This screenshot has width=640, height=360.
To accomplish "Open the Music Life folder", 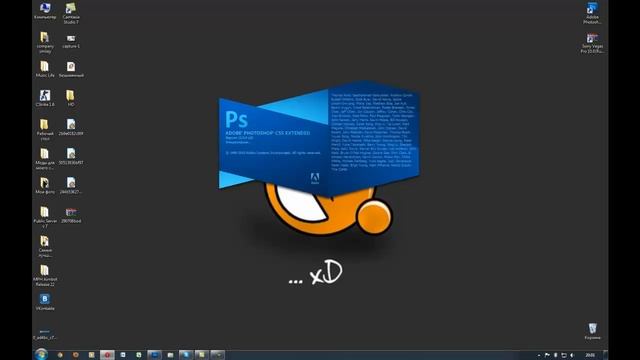I will [x=45, y=69].
